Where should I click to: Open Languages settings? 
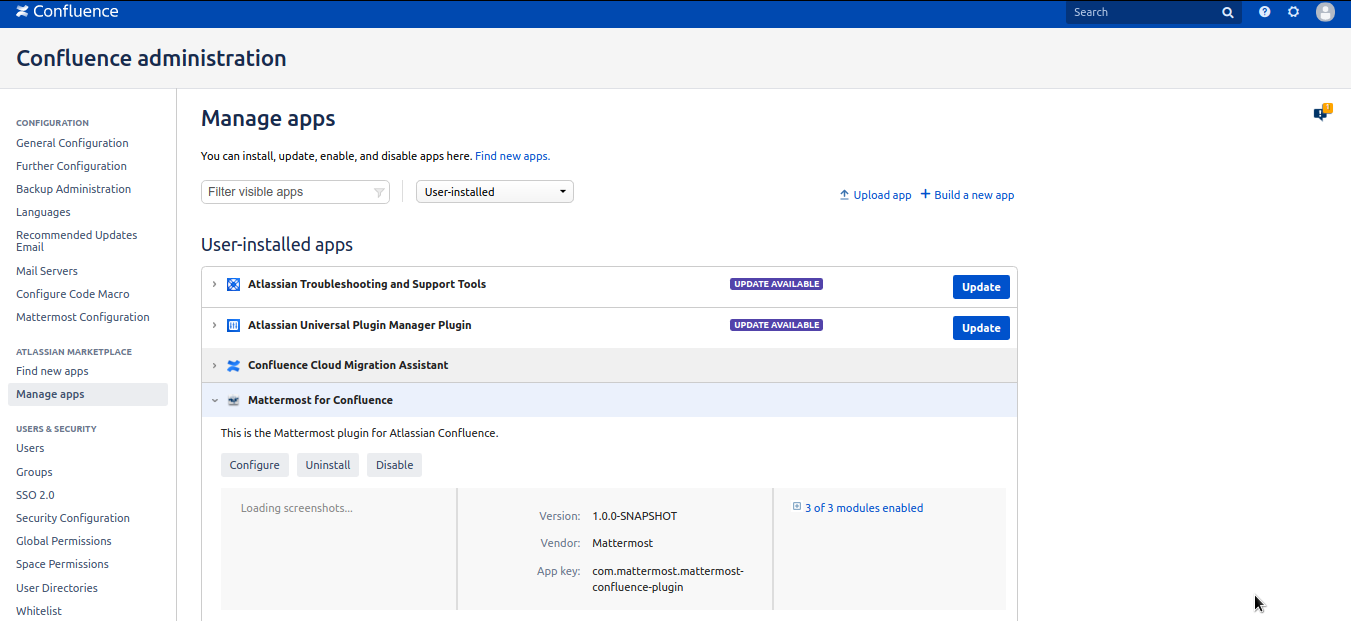click(43, 212)
